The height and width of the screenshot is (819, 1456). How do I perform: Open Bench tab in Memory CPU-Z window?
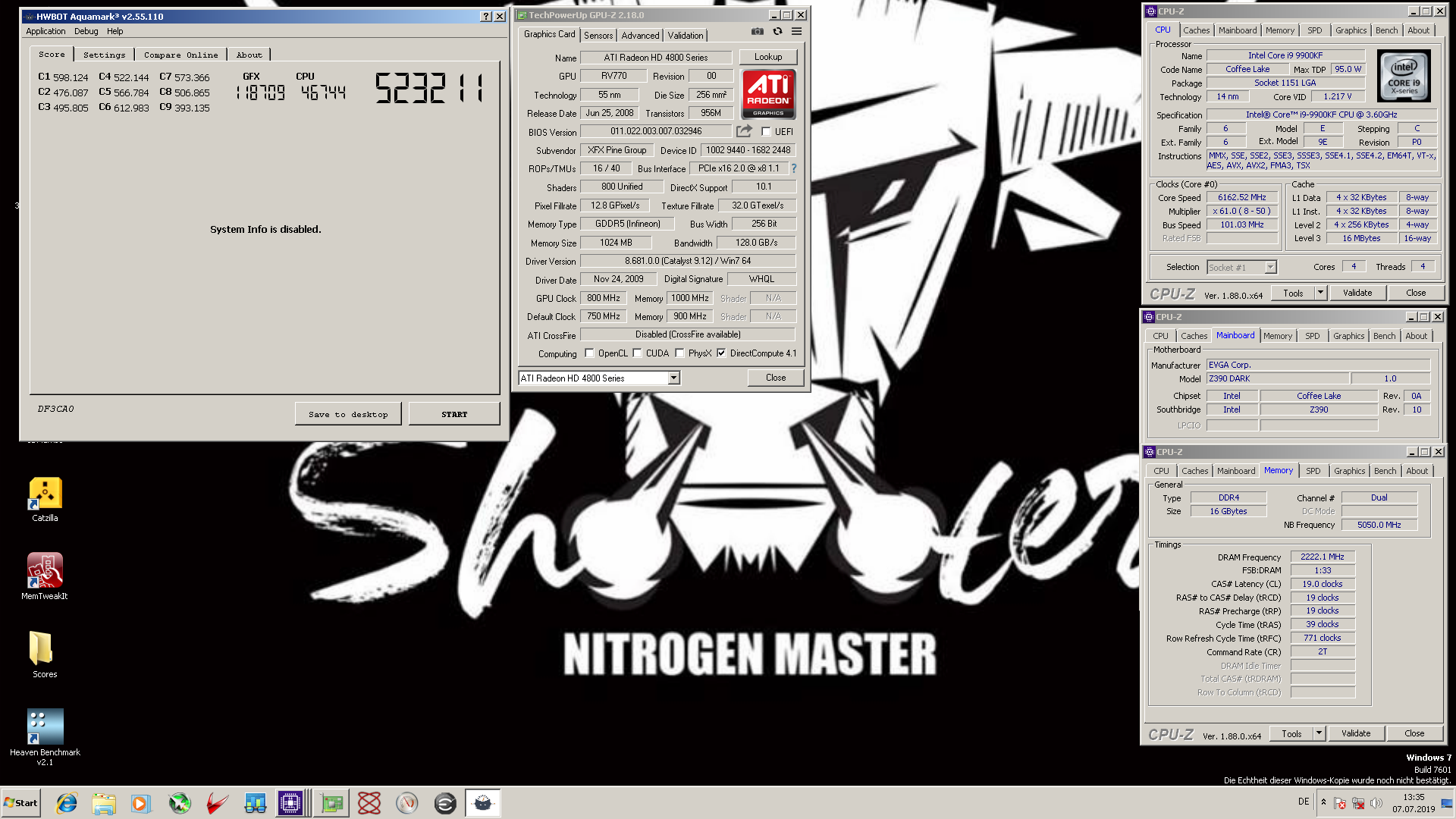tap(1385, 471)
